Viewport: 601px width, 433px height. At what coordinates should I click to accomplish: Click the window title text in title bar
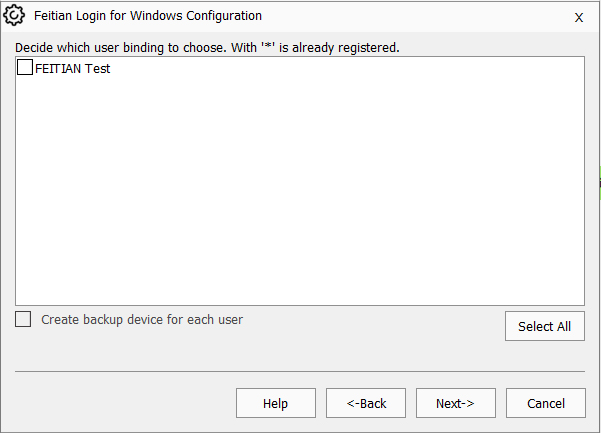148,16
